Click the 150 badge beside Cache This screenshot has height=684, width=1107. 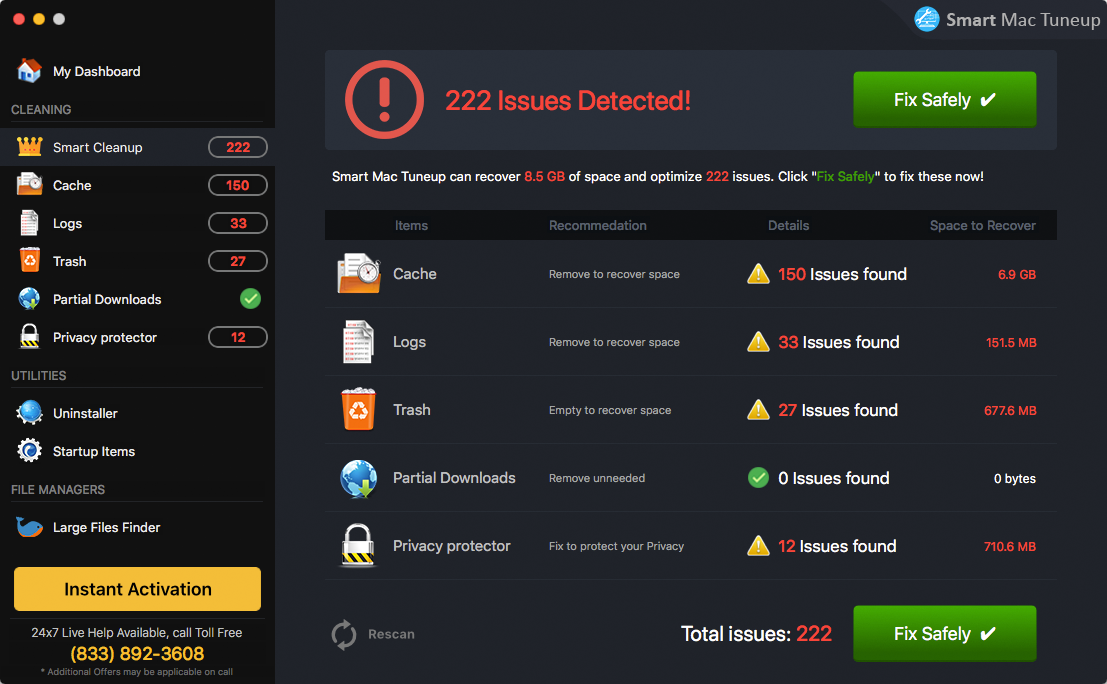tap(238, 185)
